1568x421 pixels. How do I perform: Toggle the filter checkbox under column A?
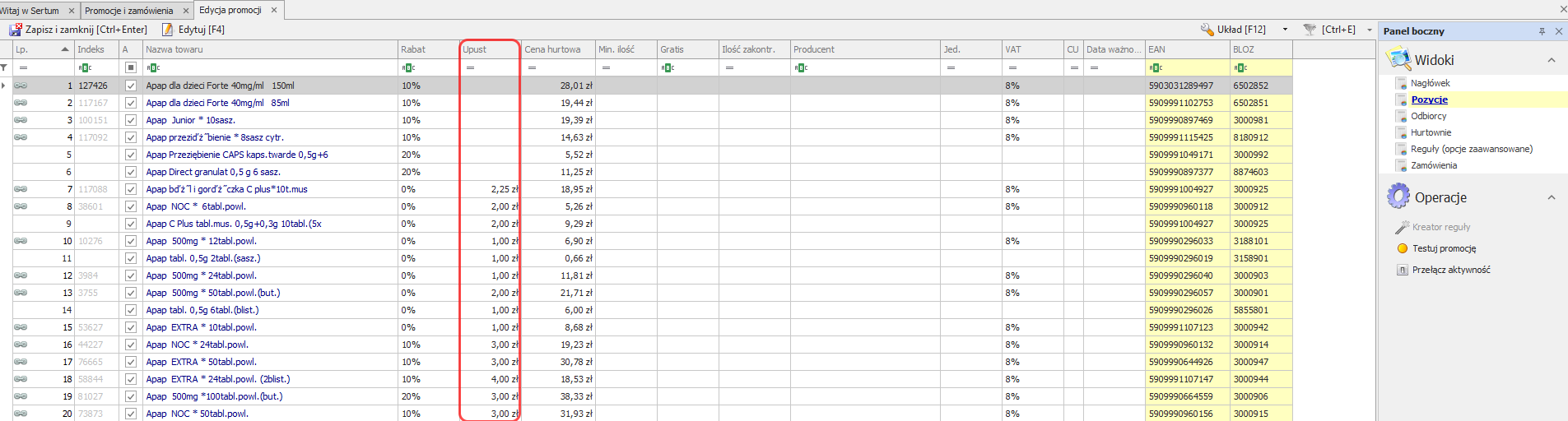pyautogui.click(x=131, y=67)
